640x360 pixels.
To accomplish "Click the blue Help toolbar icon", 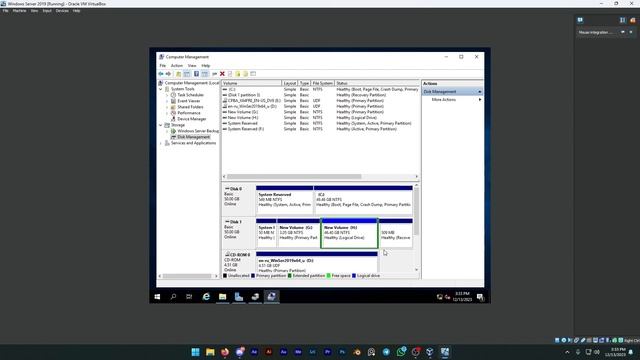I will coord(196,74).
